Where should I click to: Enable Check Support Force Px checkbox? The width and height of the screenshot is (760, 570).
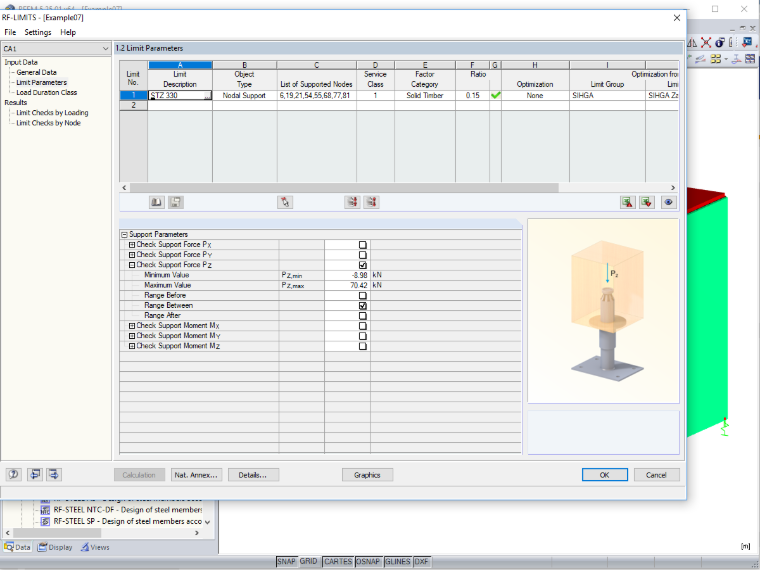[363, 245]
